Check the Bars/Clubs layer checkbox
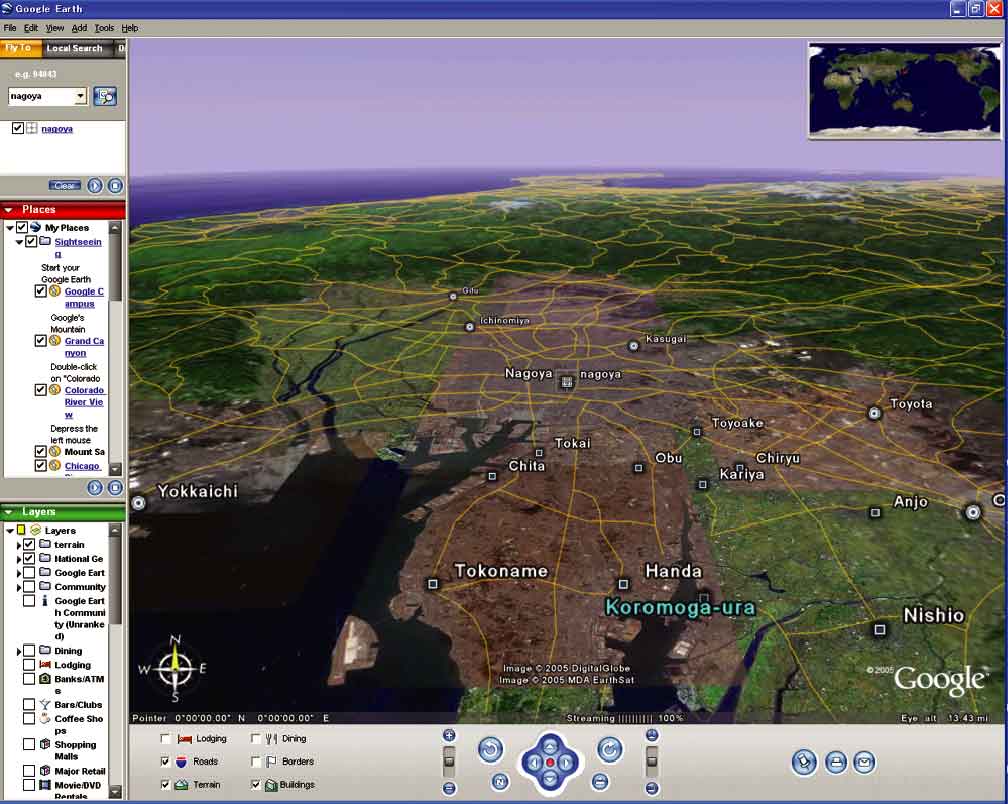This screenshot has width=1008, height=804. (29, 705)
